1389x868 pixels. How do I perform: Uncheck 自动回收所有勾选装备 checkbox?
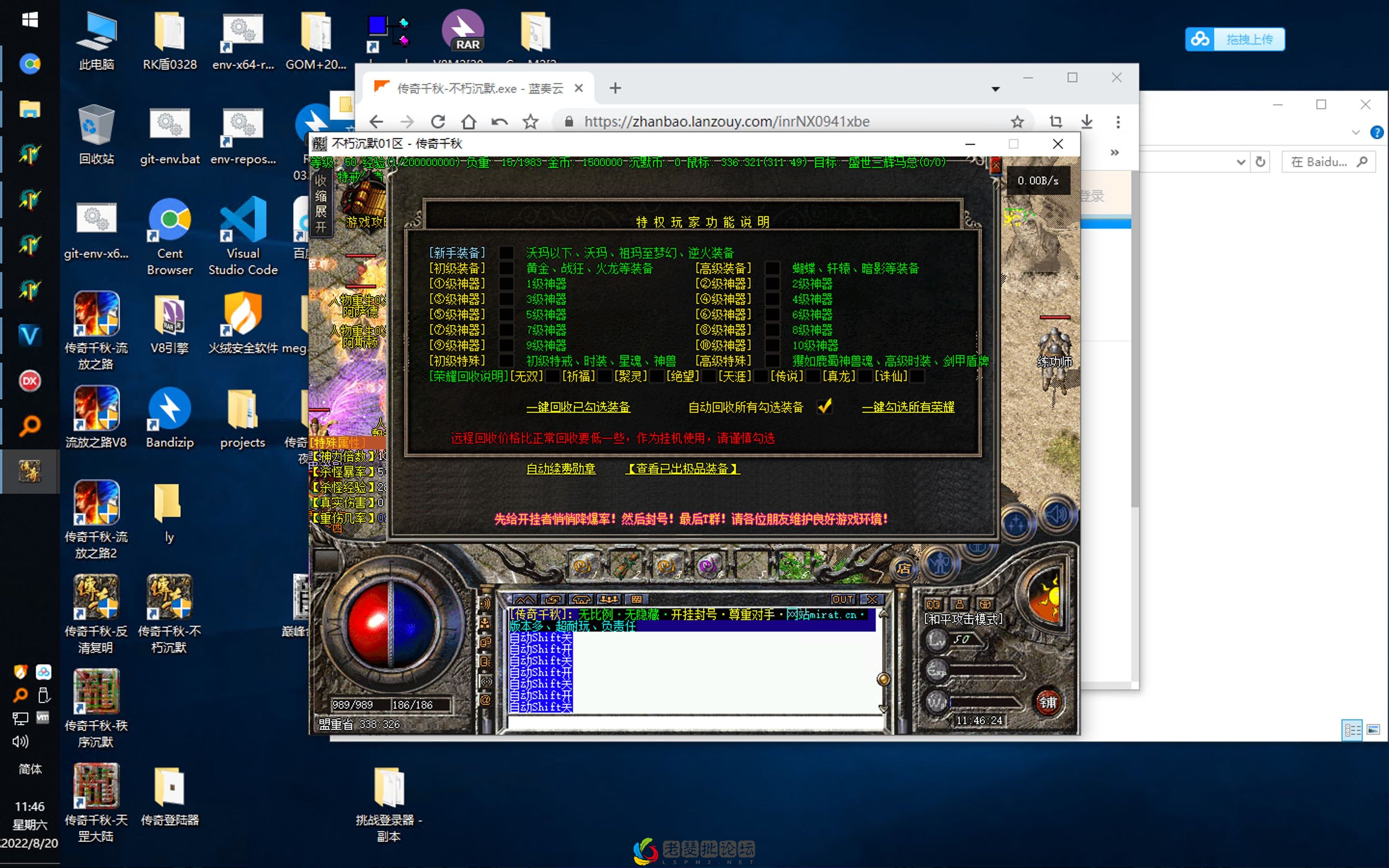click(825, 407)
